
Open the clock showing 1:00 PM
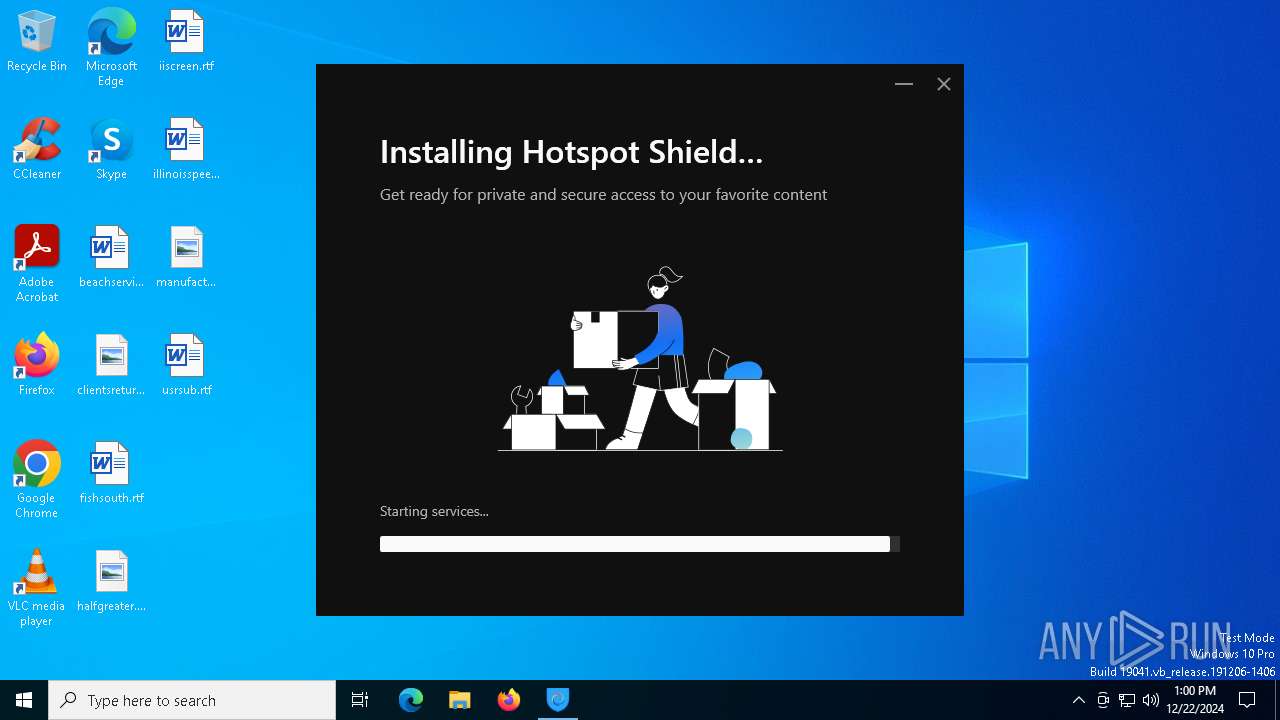(1195, 700)
